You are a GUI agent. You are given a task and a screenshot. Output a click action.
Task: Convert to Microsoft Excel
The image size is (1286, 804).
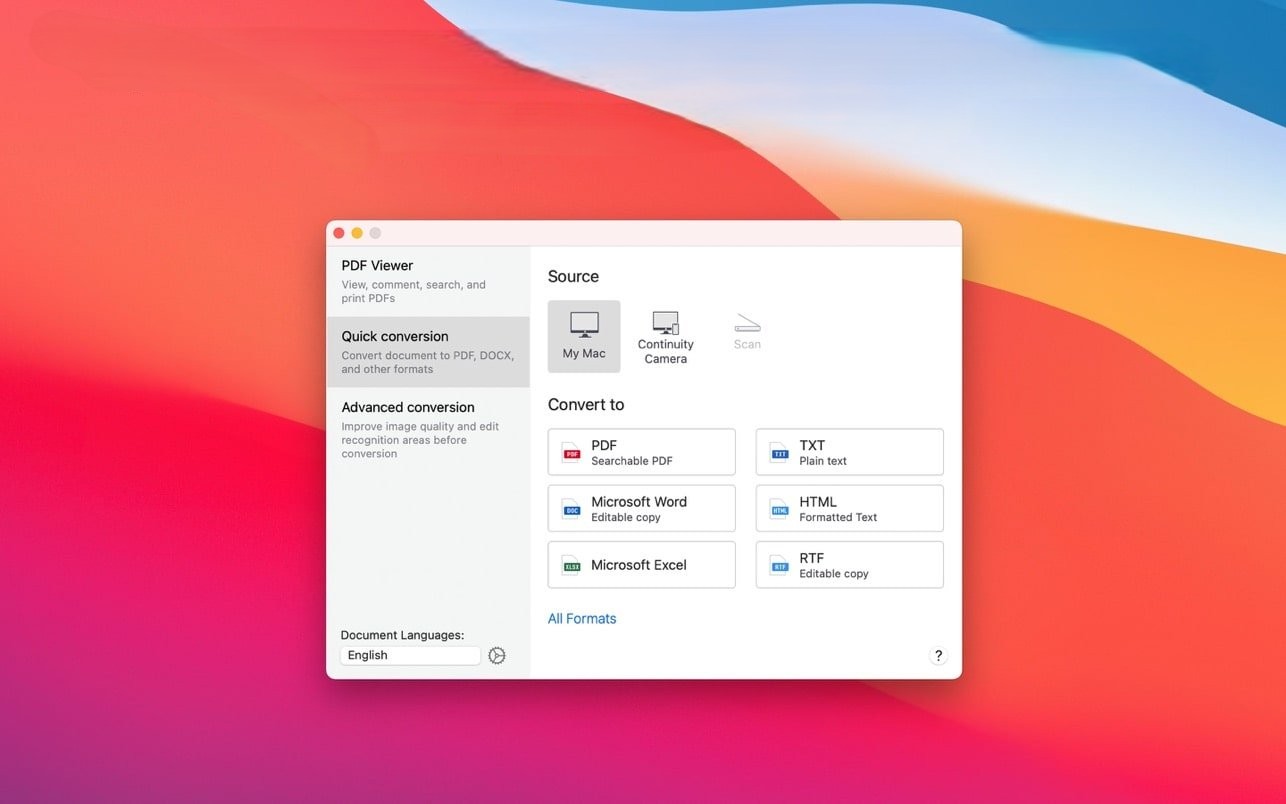(642, 565)
